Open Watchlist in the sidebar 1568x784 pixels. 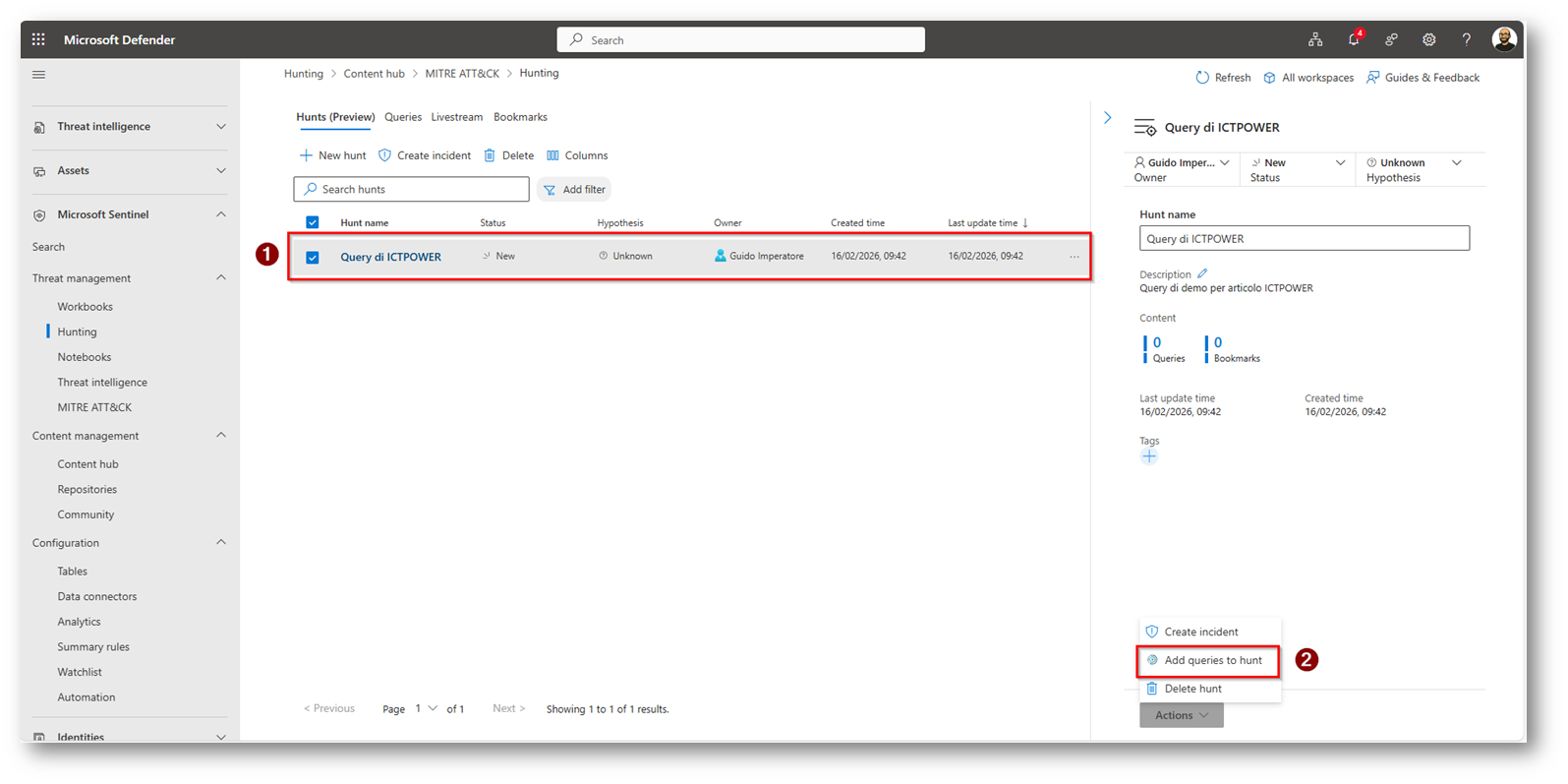[80, 672]
